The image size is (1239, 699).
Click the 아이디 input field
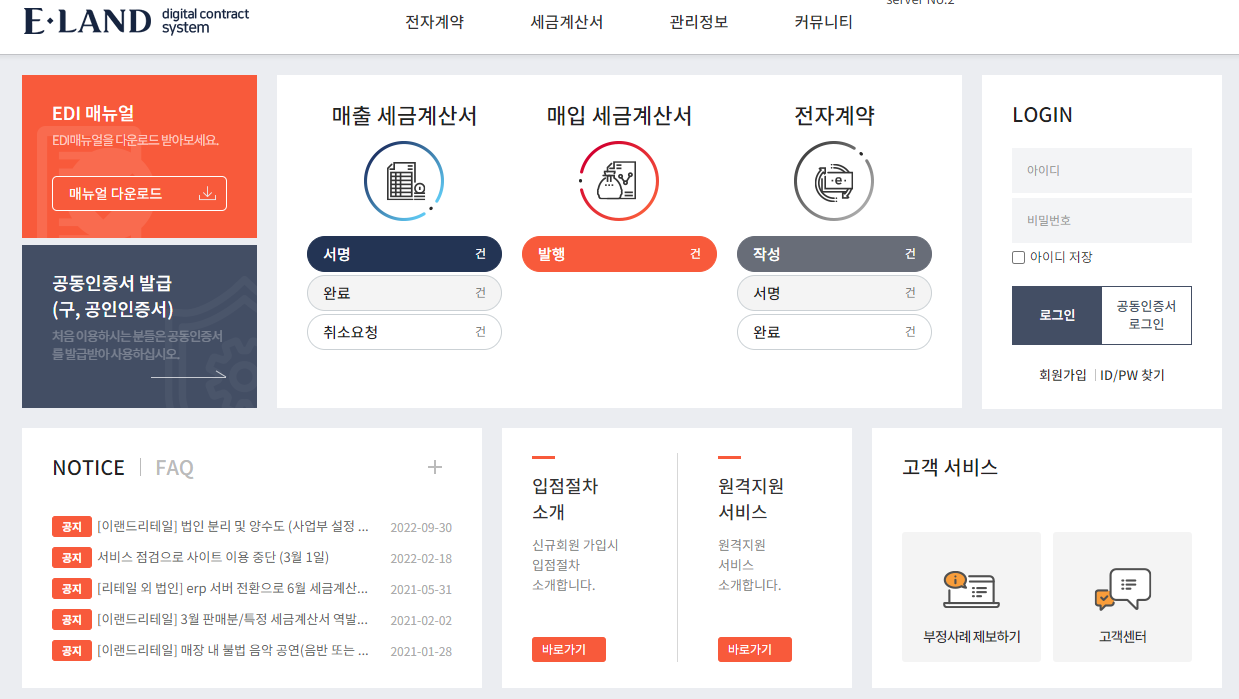(x=1101, y=170)
